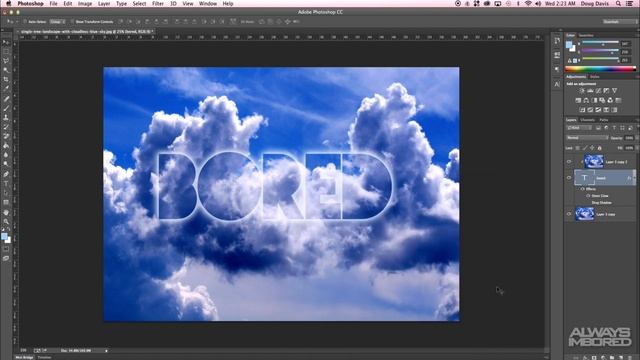Select the Gradient tool

tap(6, 145)
